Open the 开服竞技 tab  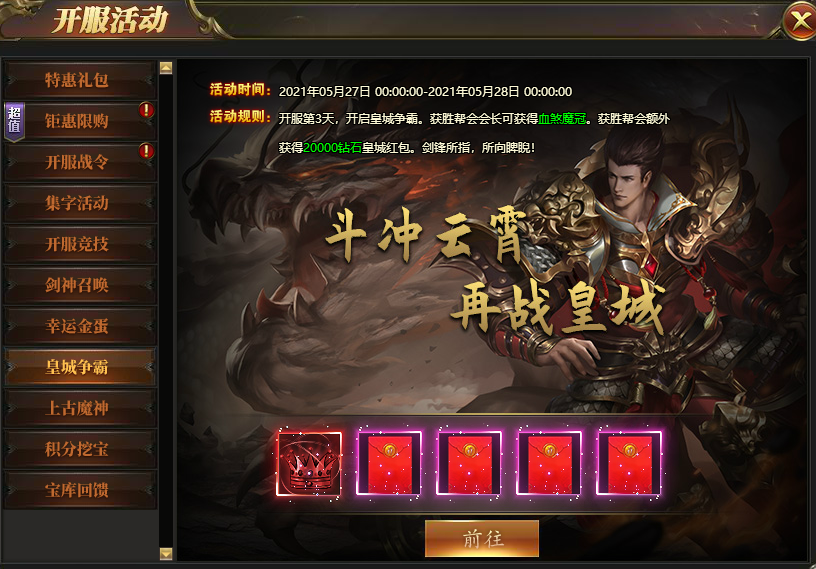click(x=80, y=244)
